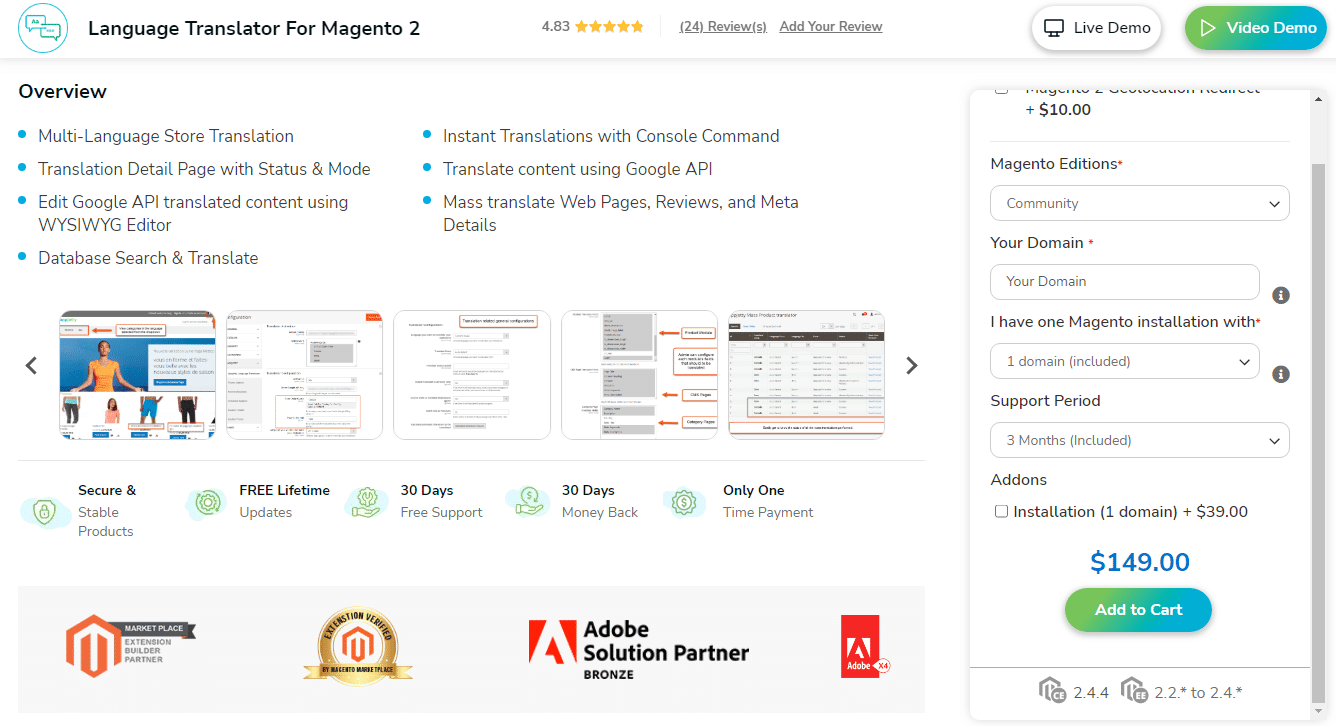The width and height of the screenshot is (1336, 726).
Task: Click the 4.83 rating value
Action: tap(555, 27)
